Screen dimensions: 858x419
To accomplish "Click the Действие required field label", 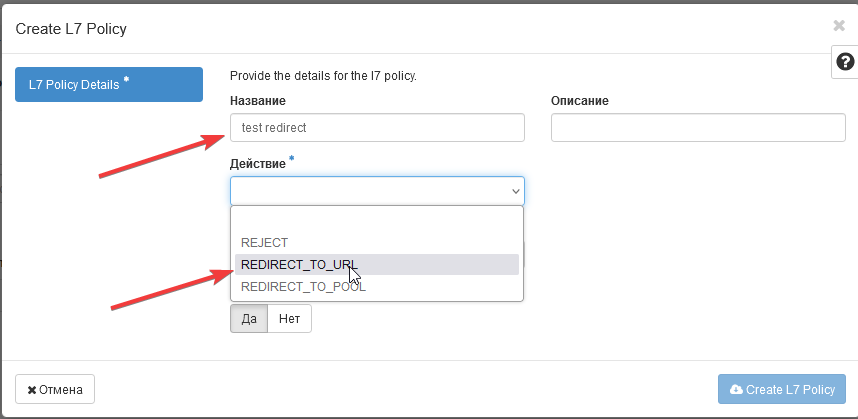I will (259, 161).
